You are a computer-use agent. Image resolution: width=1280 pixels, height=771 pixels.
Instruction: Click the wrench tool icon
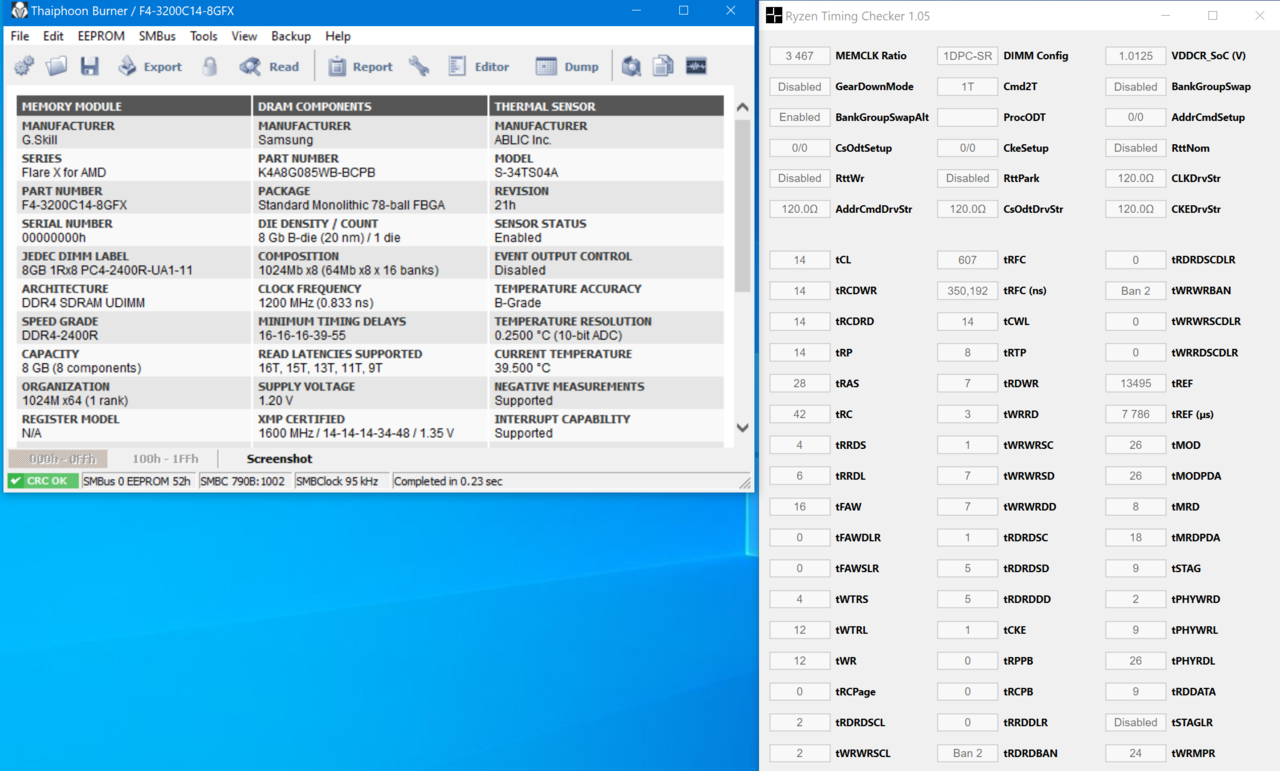click(x=419, y=67)
